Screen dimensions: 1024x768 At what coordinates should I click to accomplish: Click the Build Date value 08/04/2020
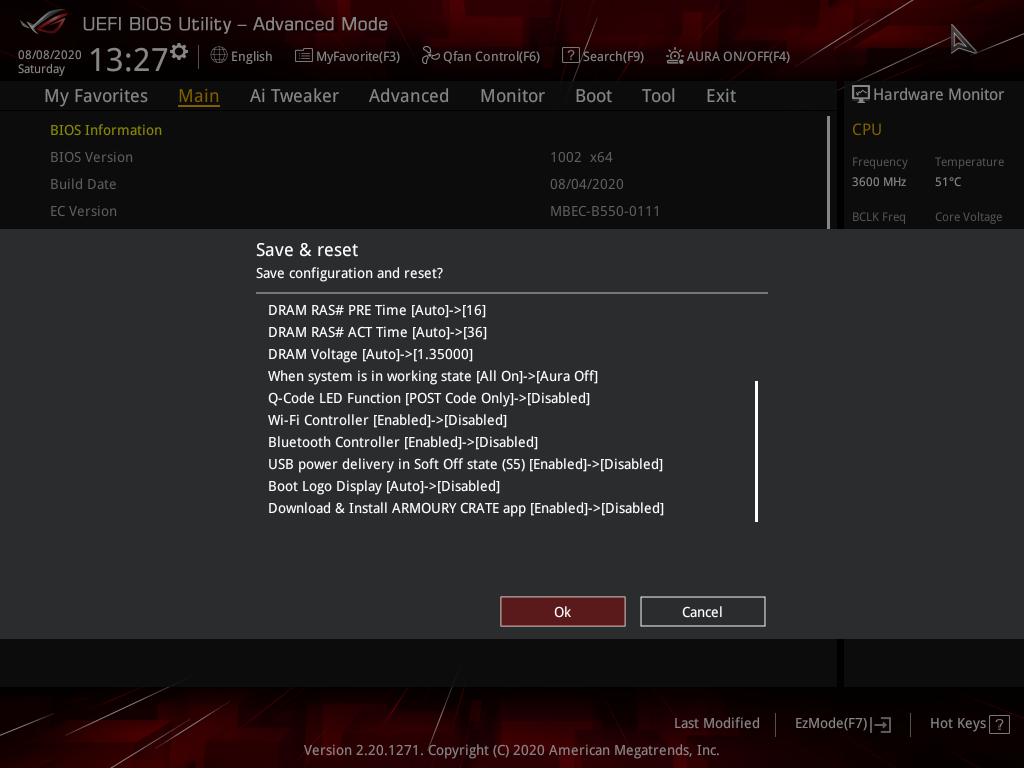(x=586, y=184)
